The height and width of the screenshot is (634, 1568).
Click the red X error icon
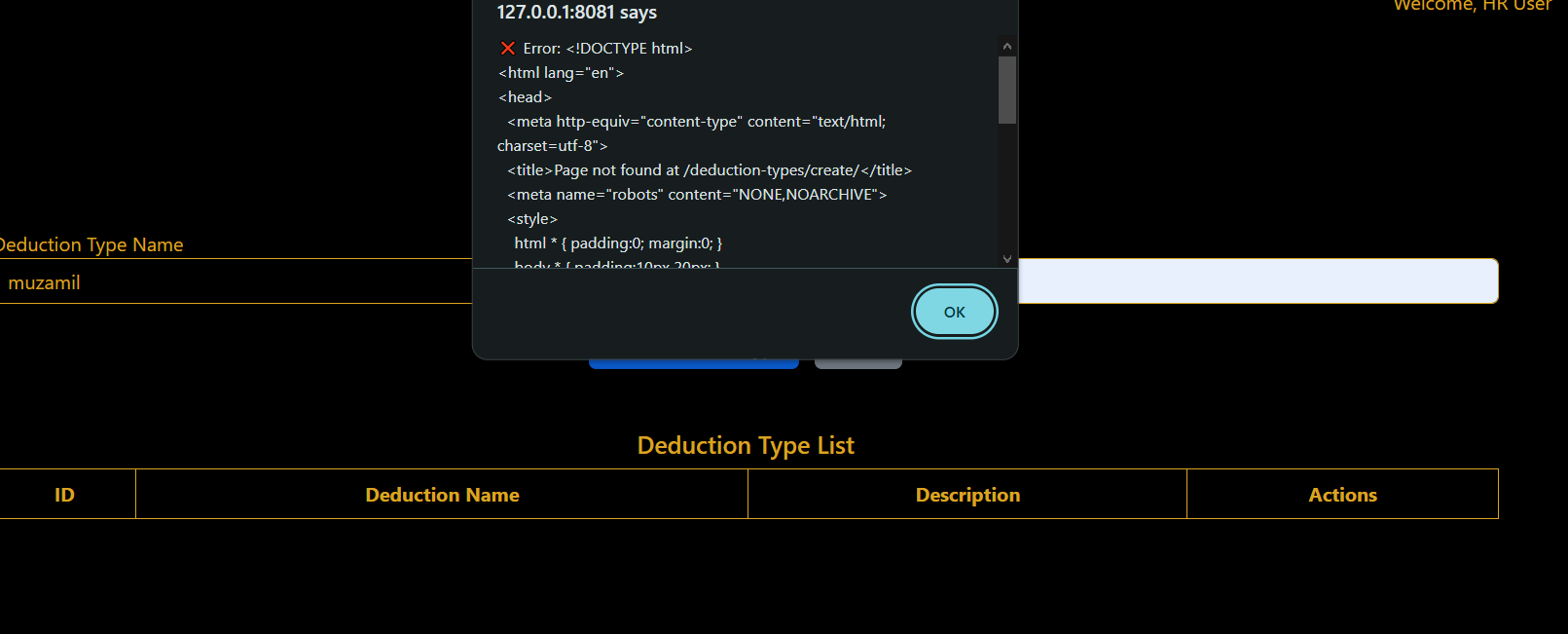(507, 49)
